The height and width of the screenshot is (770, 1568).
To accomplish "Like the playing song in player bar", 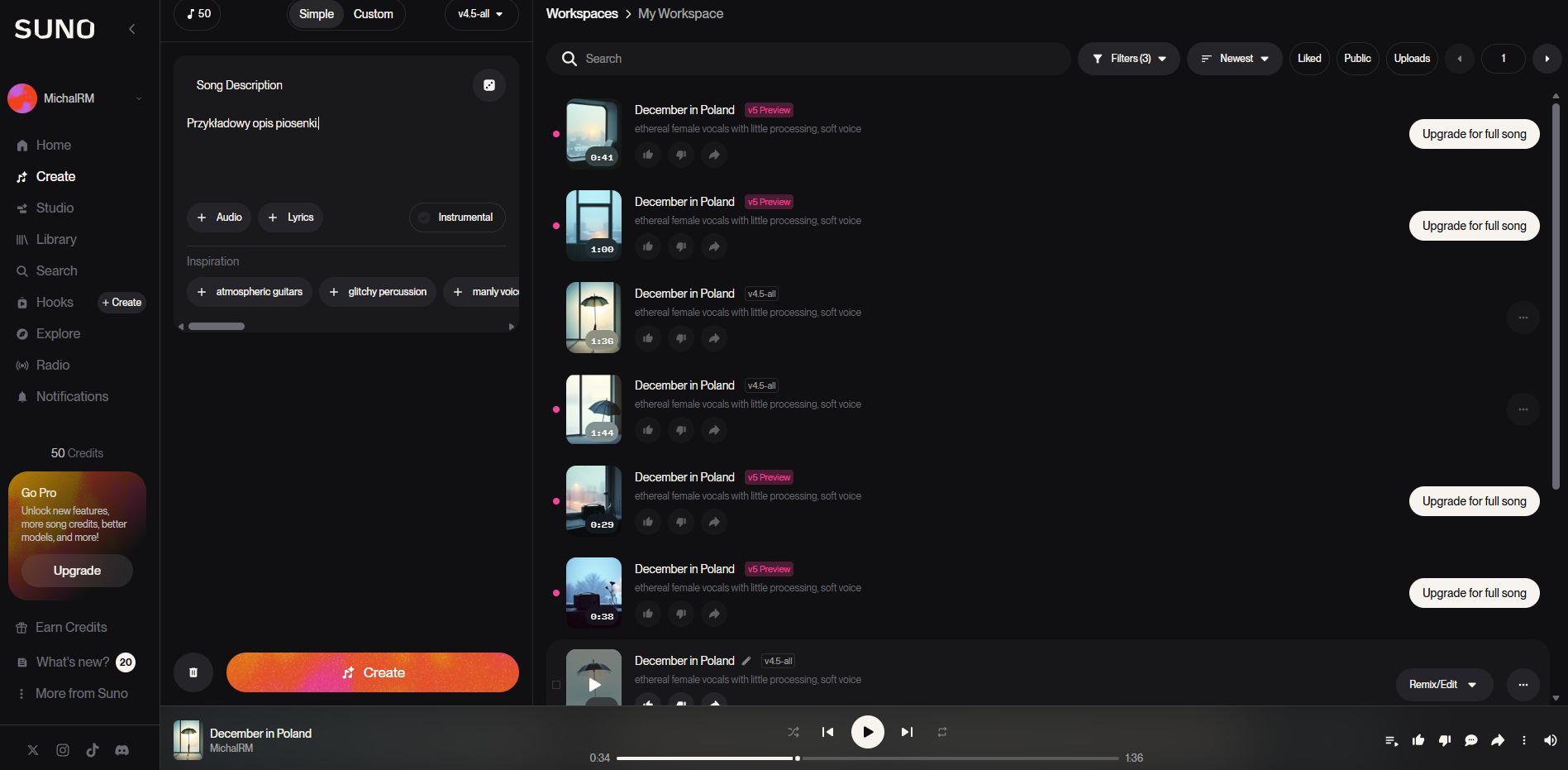I will coord(1418,741).
